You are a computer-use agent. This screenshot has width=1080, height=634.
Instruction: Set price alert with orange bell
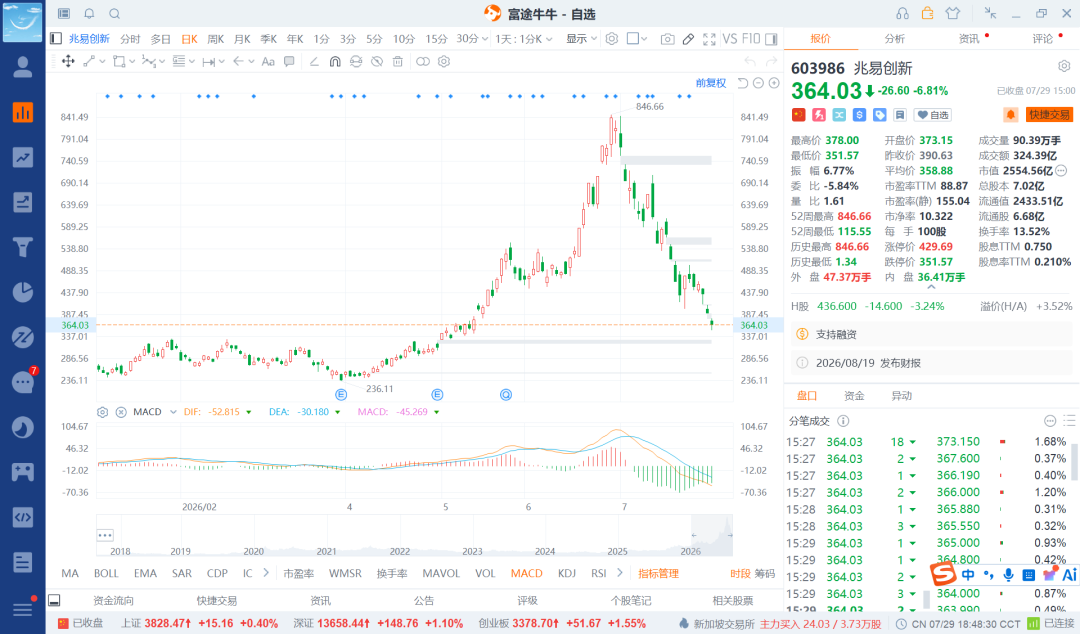point(1010,114)
